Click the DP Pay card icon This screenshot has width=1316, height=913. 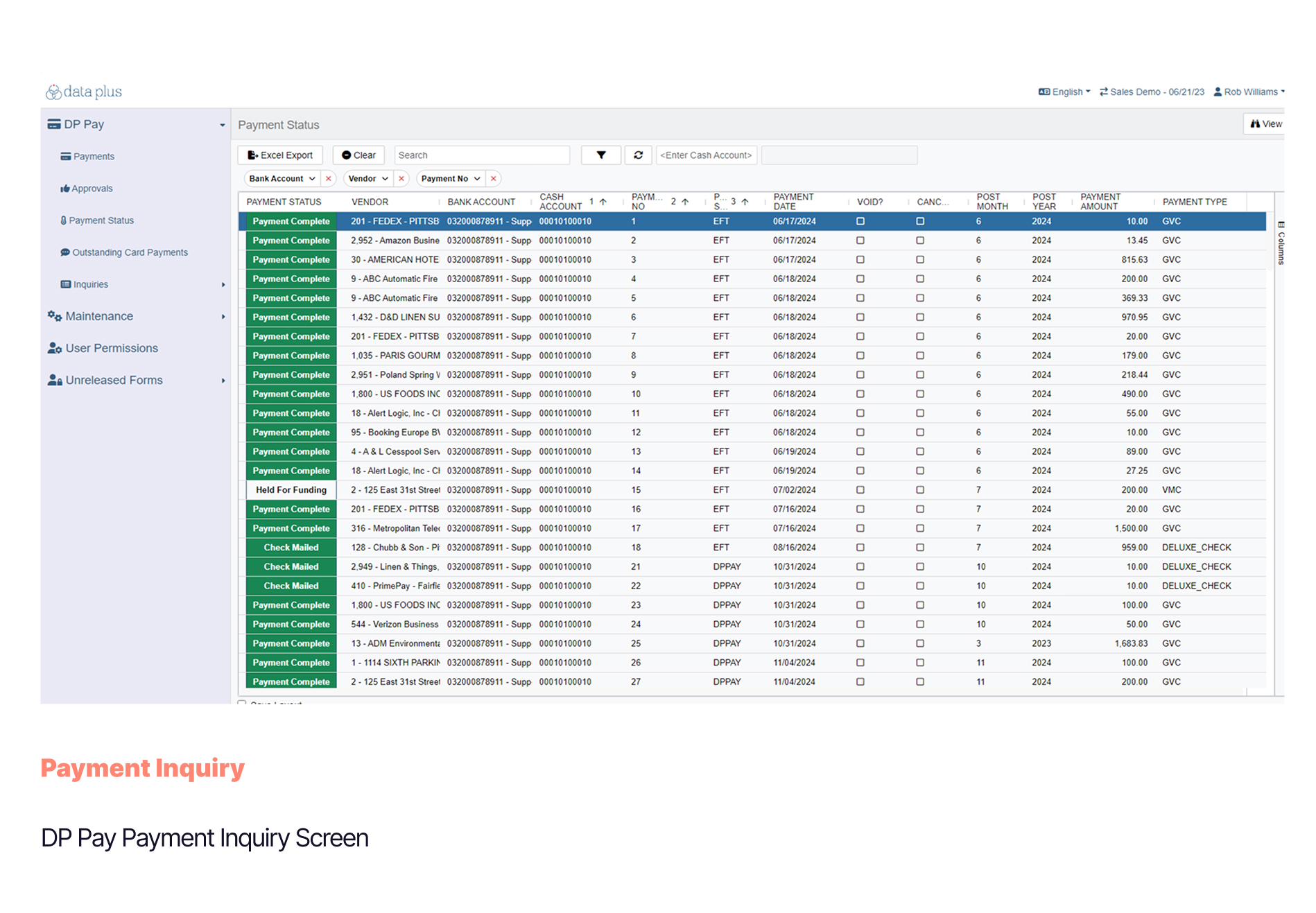coord(53,124)
